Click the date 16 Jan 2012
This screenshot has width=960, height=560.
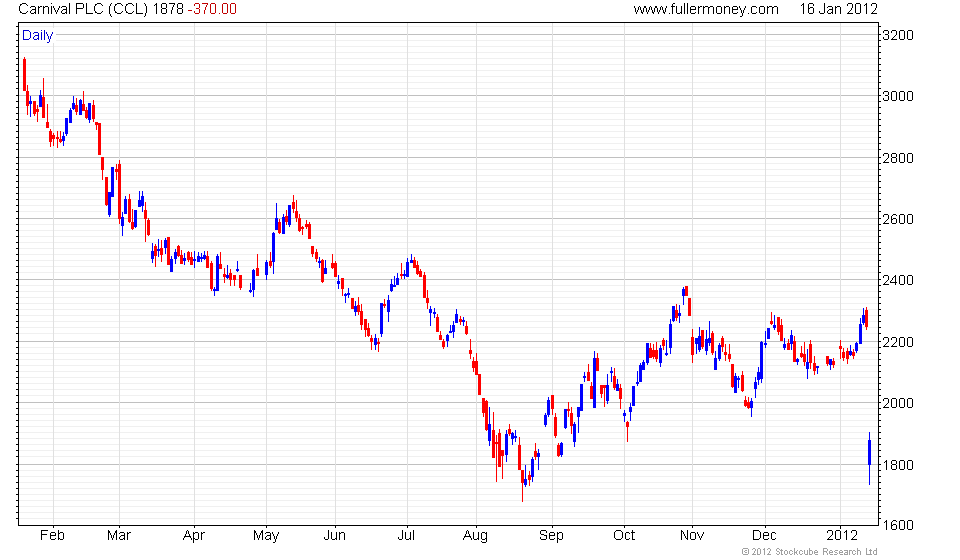(x=838, y=9)
